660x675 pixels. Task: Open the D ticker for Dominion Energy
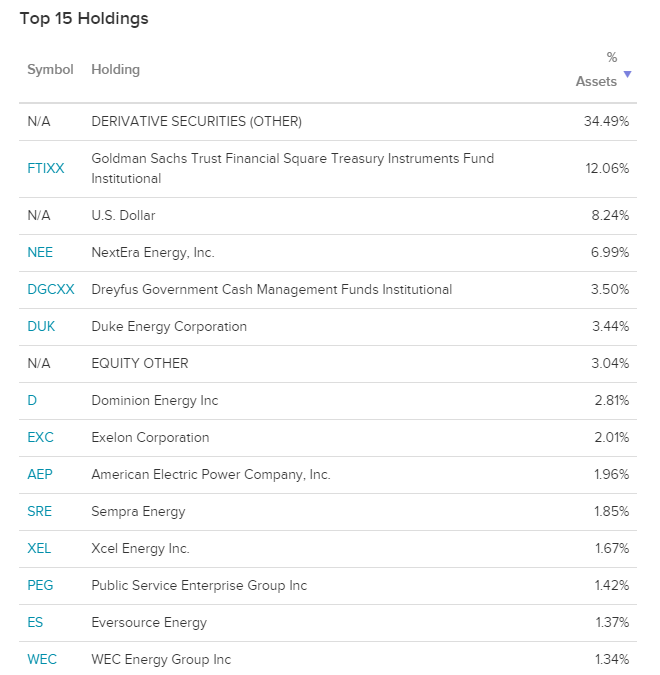(x=32, y=400)
